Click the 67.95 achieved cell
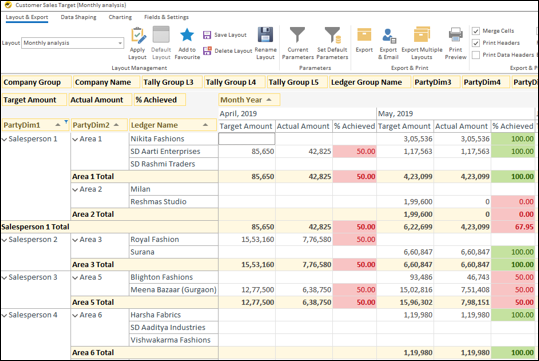539x361 pixels. point(513,227)
